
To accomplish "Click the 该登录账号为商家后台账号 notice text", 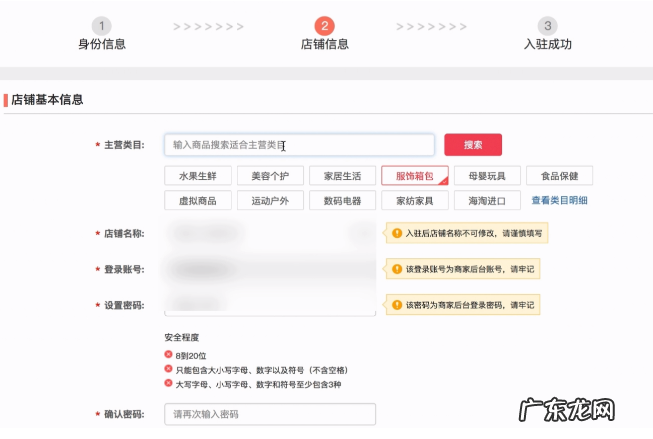I will click(470, 269).
